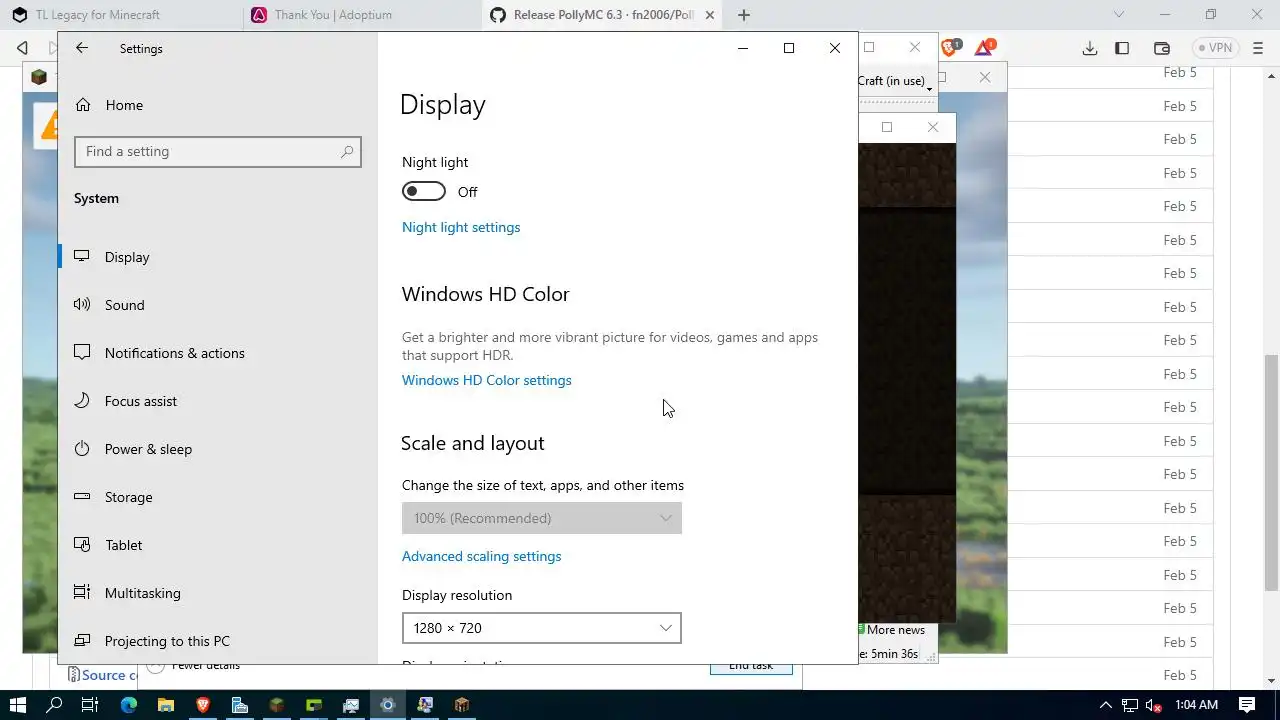The width and height of the screenshot is (1280, 720).
Task: Open the Windows Start menu
Action: pos(18,705)
